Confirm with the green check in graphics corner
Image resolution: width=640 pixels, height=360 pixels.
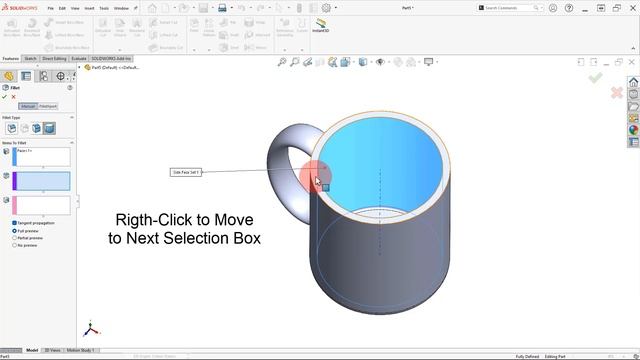(596, 78)
